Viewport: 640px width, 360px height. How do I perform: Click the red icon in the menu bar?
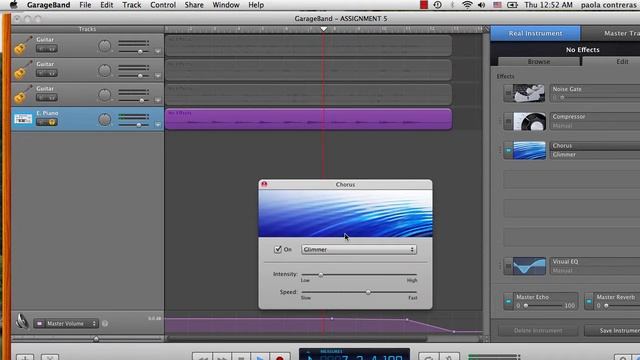[424, 5]
